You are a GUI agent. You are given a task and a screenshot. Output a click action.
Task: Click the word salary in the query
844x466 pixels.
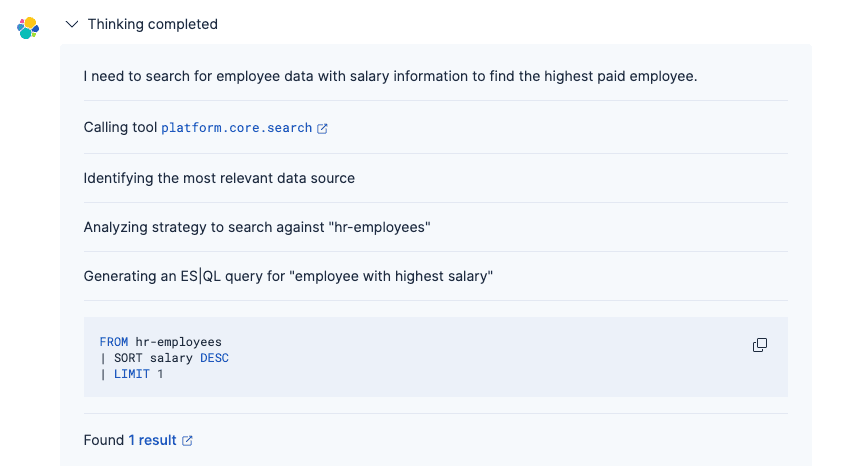171,358
